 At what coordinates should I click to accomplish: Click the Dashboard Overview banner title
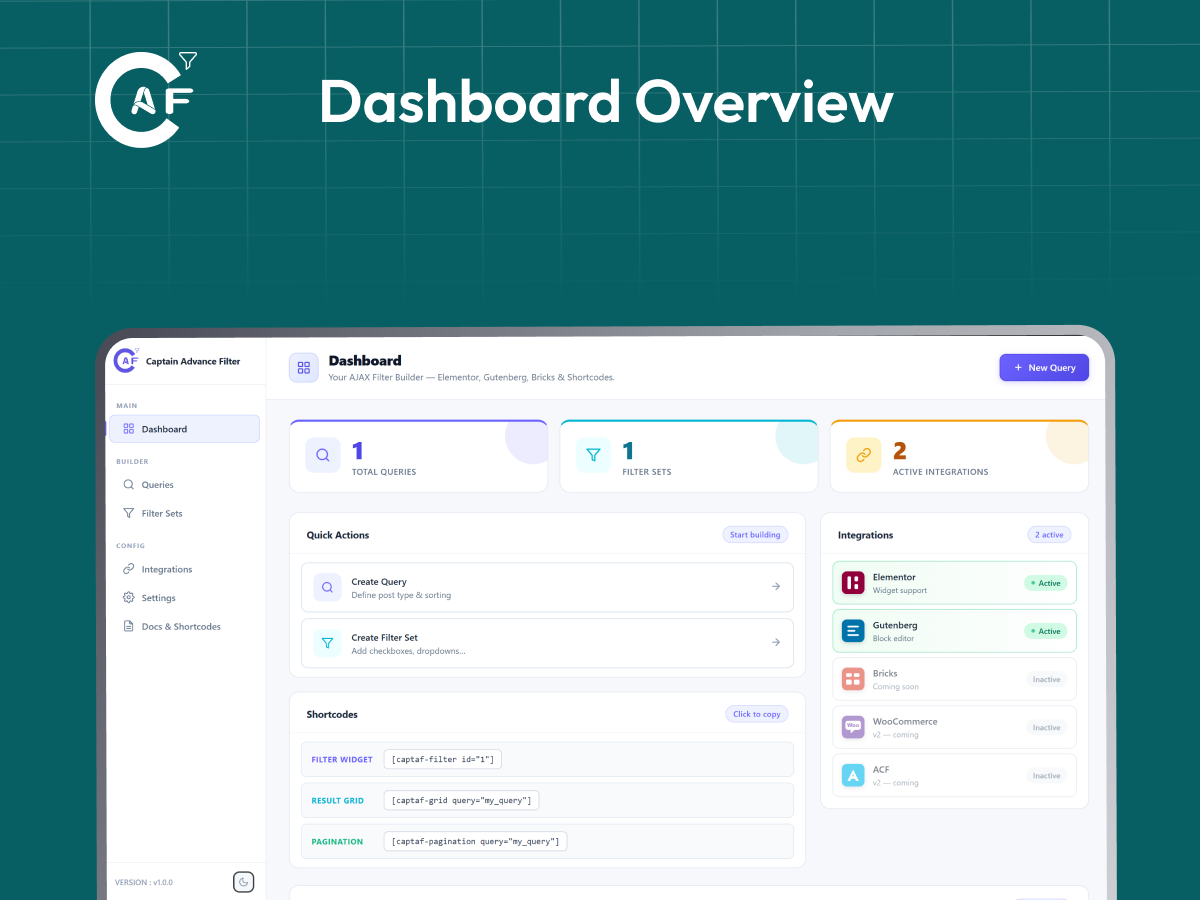(x=606, y=102)
